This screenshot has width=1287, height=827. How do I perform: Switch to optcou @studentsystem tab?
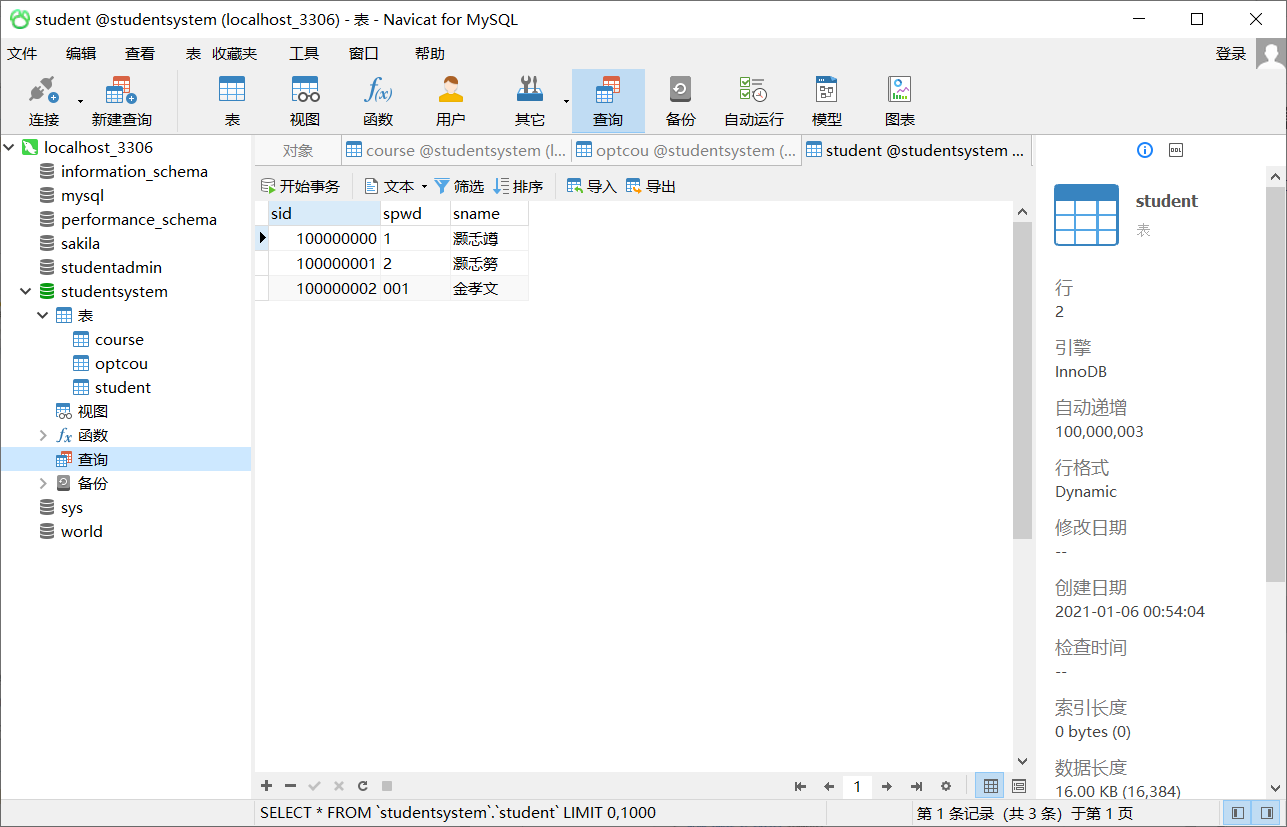click(x=686, y=150)
